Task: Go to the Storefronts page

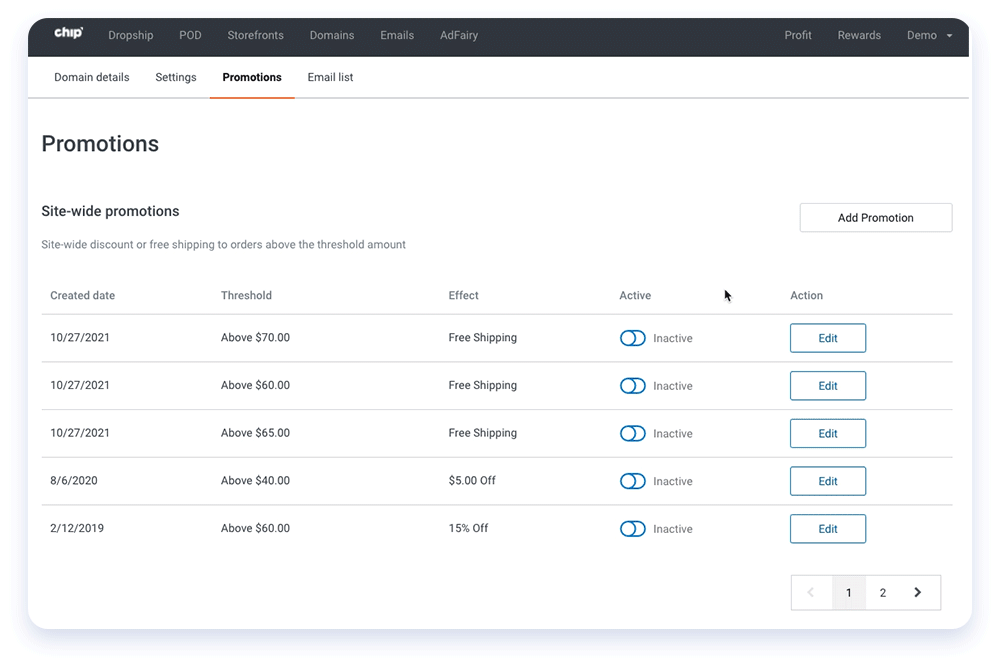Action: pos(255,35)
